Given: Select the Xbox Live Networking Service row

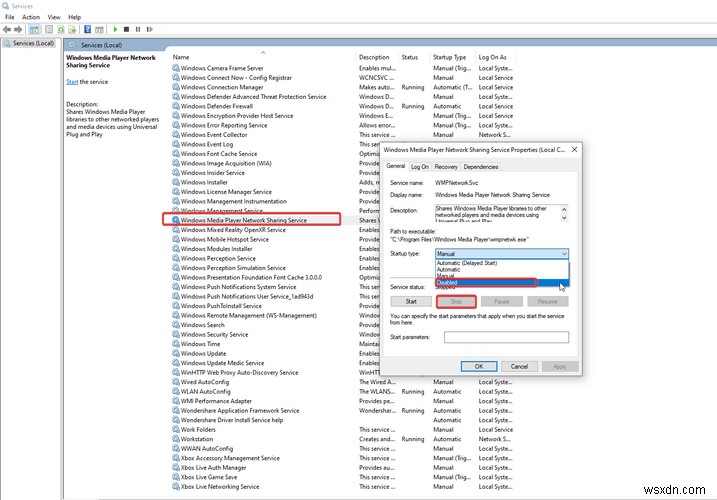Looking at the screenshot, I should [x=343, y=487].
